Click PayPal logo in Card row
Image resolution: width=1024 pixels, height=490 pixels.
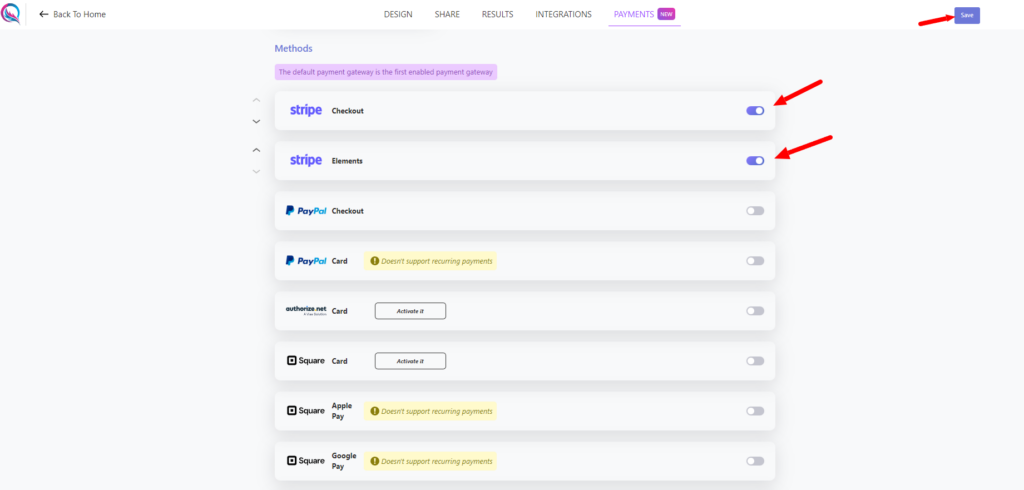(306, 261)
